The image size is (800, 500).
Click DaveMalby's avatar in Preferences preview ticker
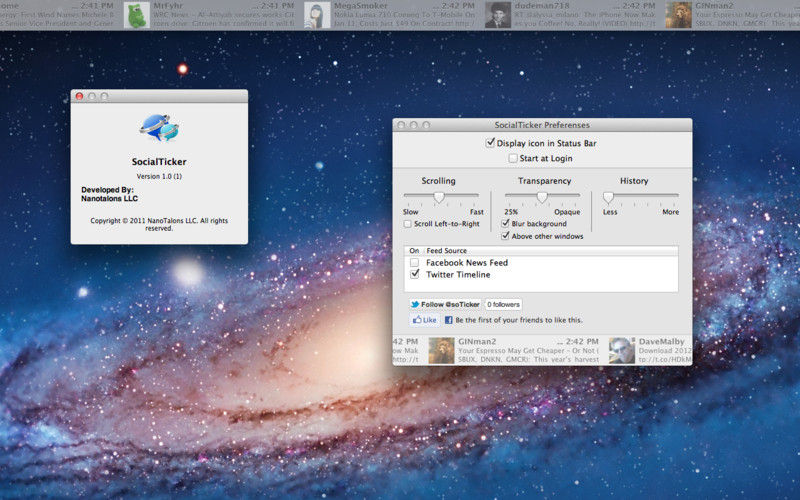click(x=622, y=351)
